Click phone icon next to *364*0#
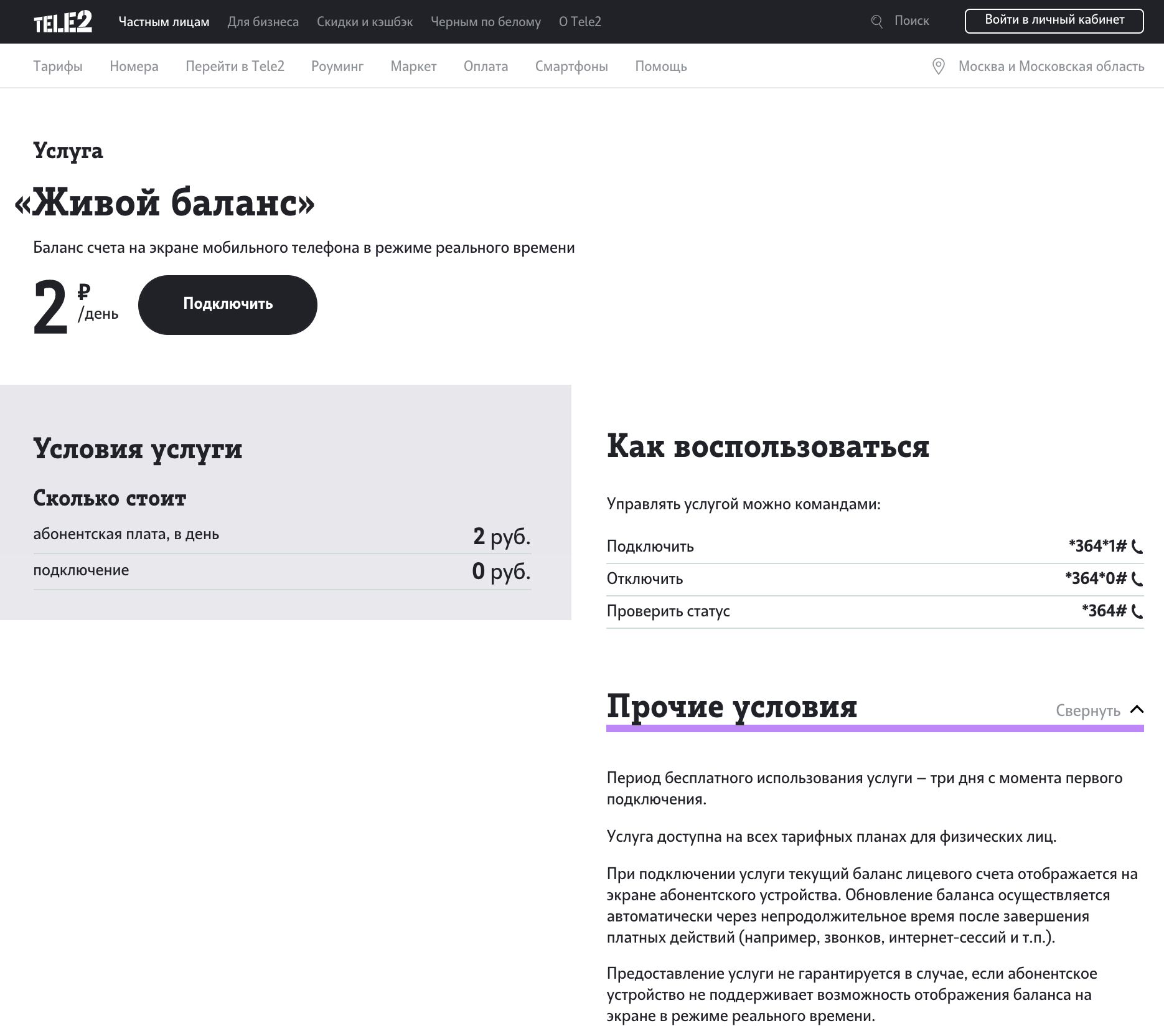Viewport: 1164px width, 1036px height. point(1137,580)
